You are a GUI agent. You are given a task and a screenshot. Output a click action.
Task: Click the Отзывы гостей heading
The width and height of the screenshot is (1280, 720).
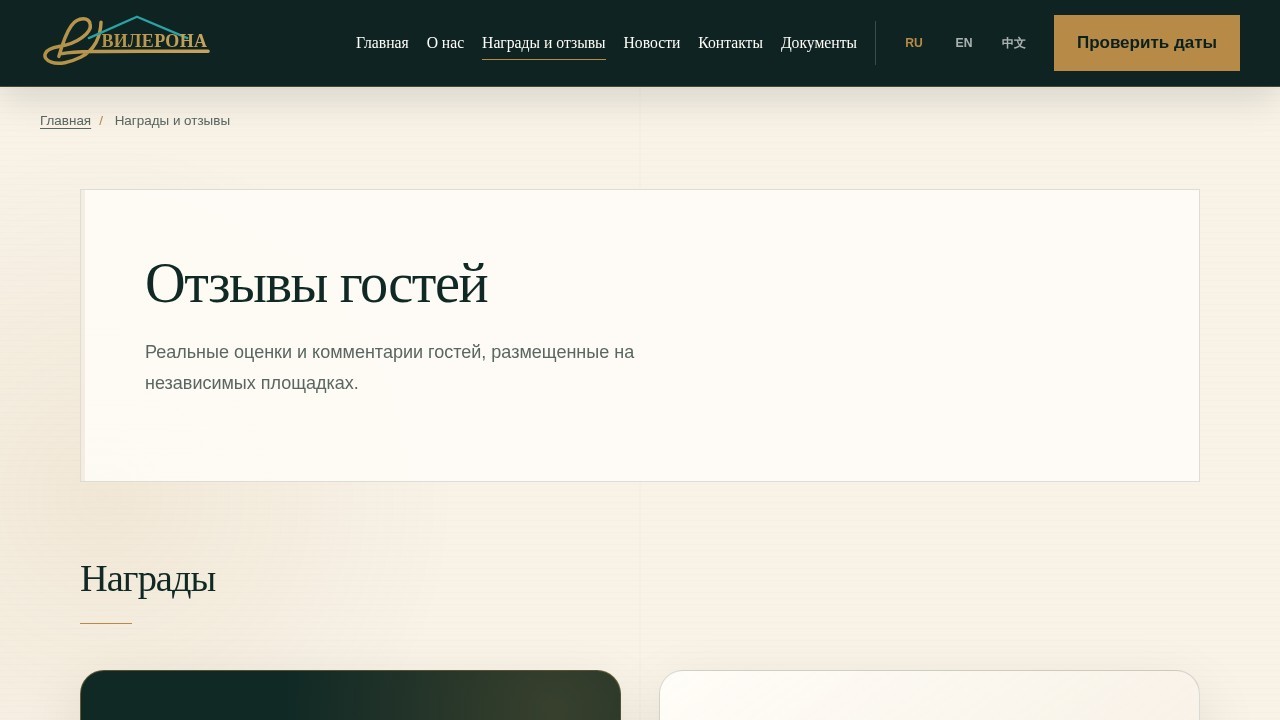tap(316, 283)
